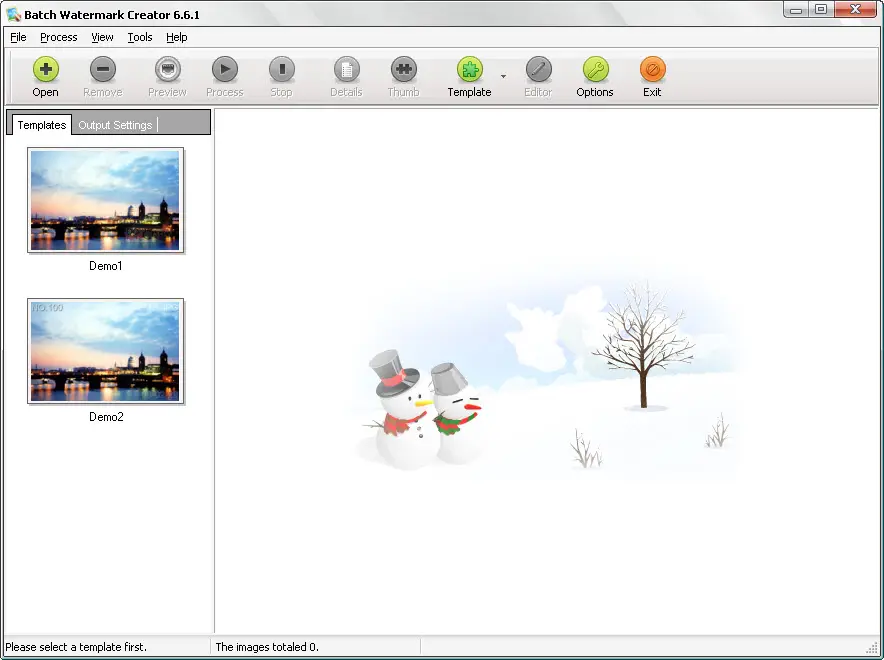Screen dimensions: 884x660
Task: Click the green Template puzzle icon
Action: click(x=470, y=69)
